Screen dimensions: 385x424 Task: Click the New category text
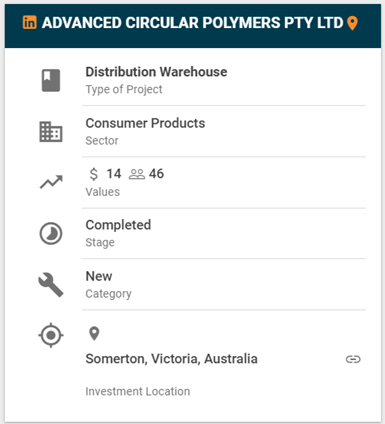(x=99, y=276)
